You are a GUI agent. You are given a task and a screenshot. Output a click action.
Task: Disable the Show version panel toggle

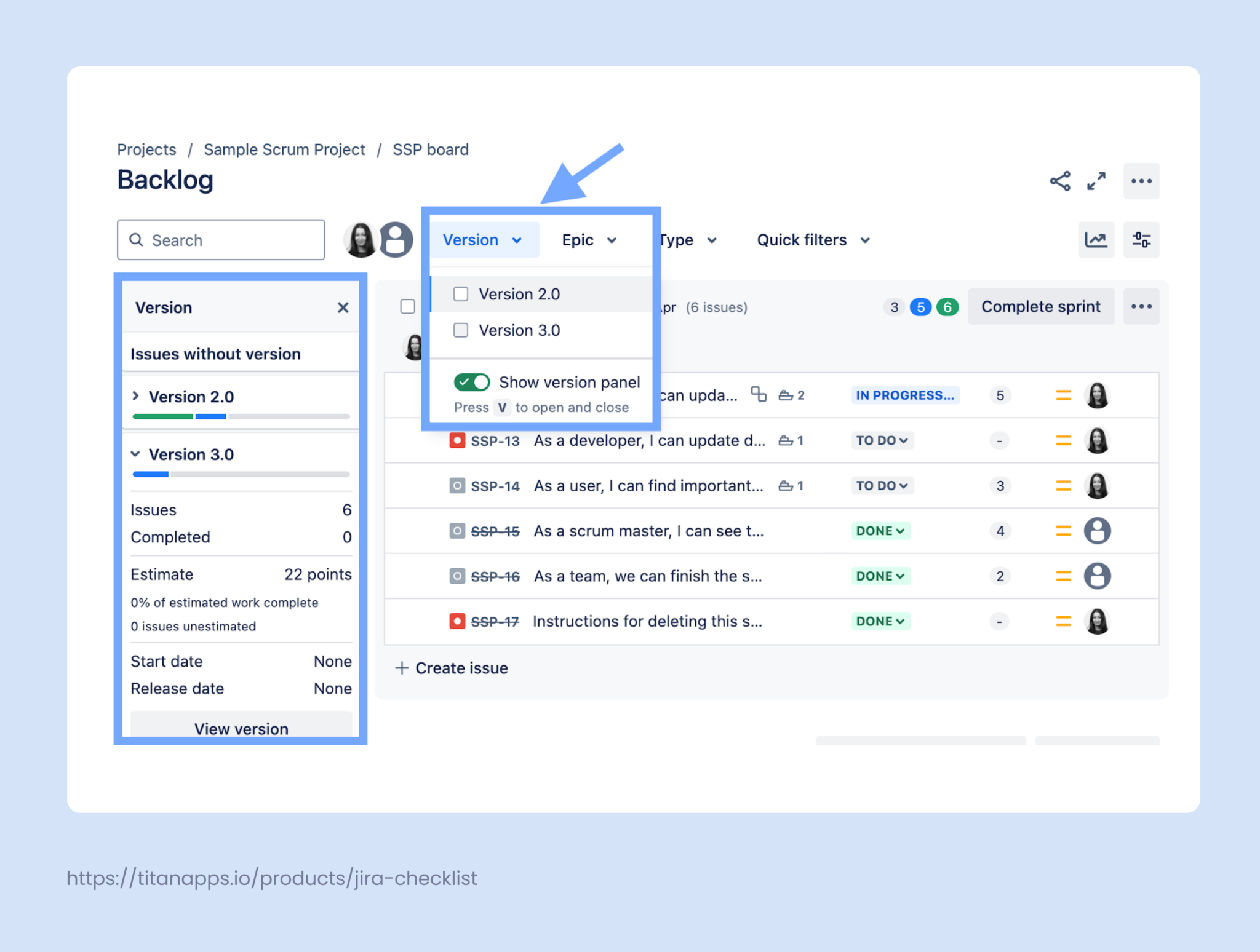pos(472,382)
